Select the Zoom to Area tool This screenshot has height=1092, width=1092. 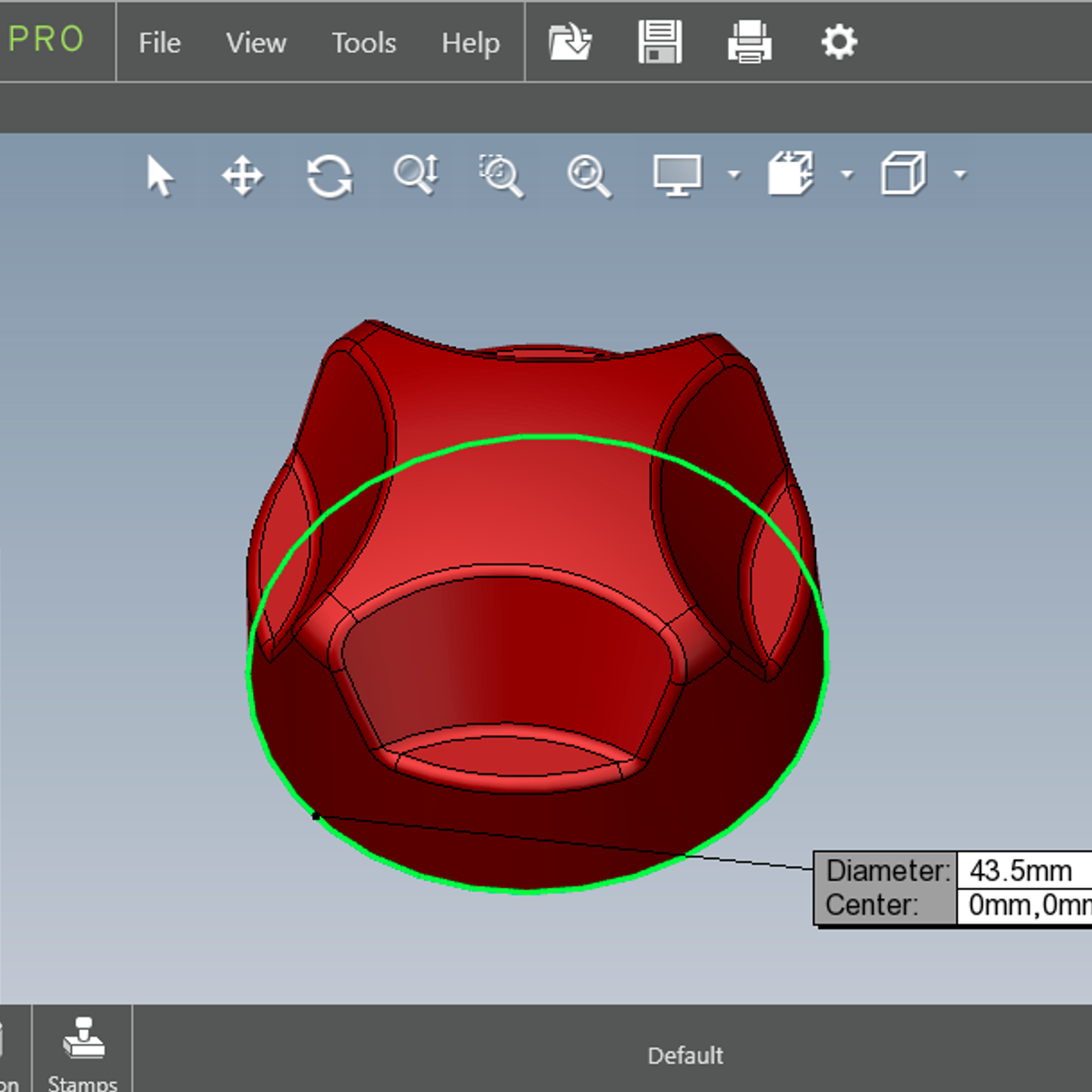click(501, 175)
